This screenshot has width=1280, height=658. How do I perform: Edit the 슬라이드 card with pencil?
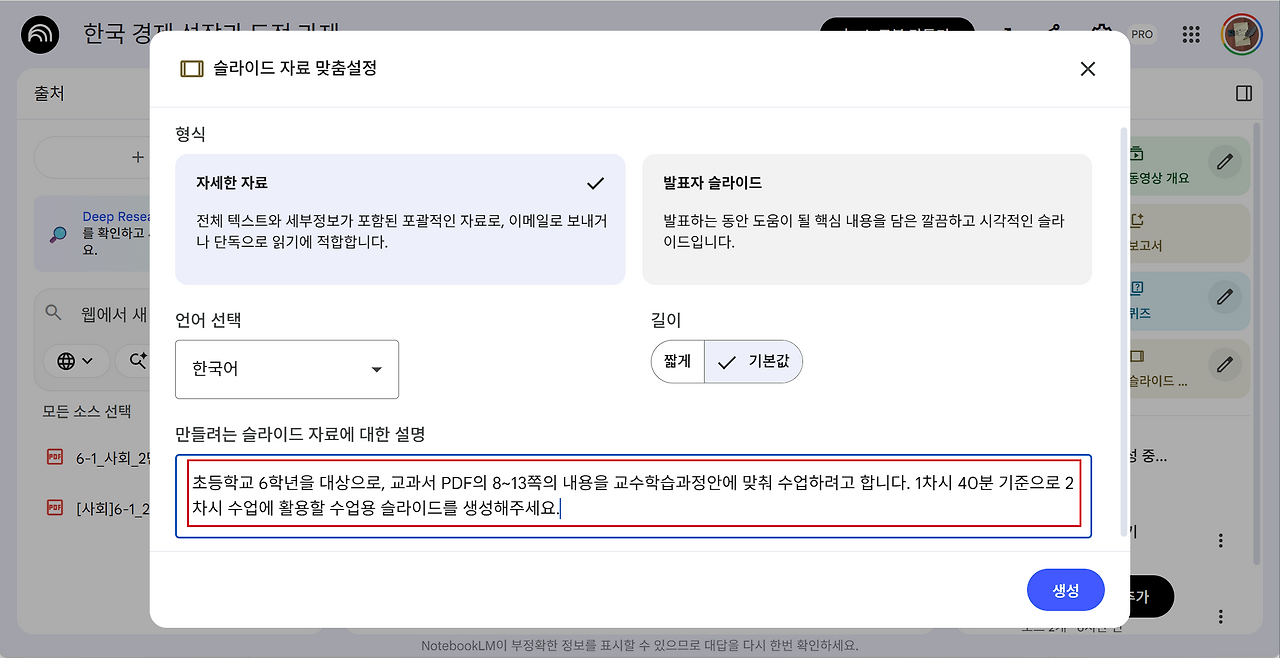(x=1225, y=364)
